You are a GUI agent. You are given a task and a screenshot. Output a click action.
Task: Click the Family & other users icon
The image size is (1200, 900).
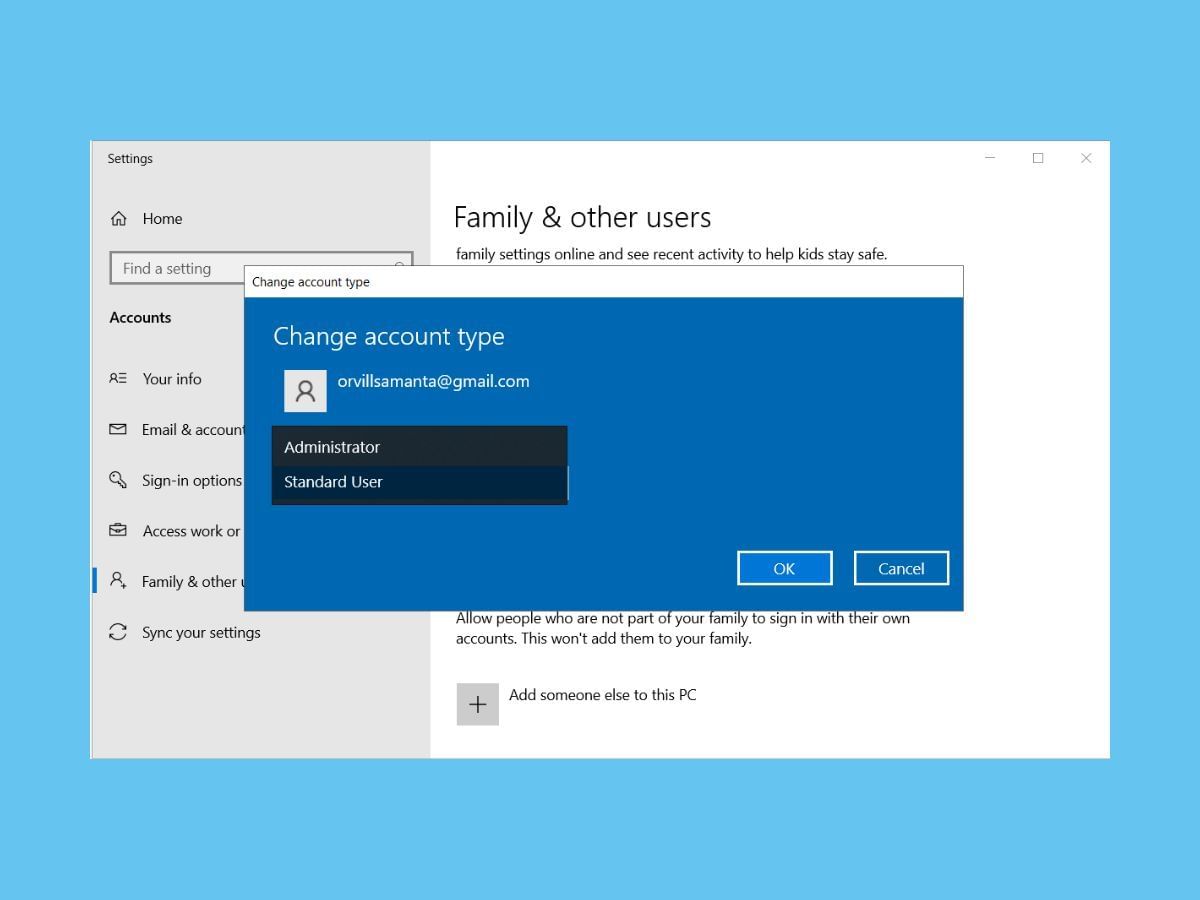(x=119, y=581)
